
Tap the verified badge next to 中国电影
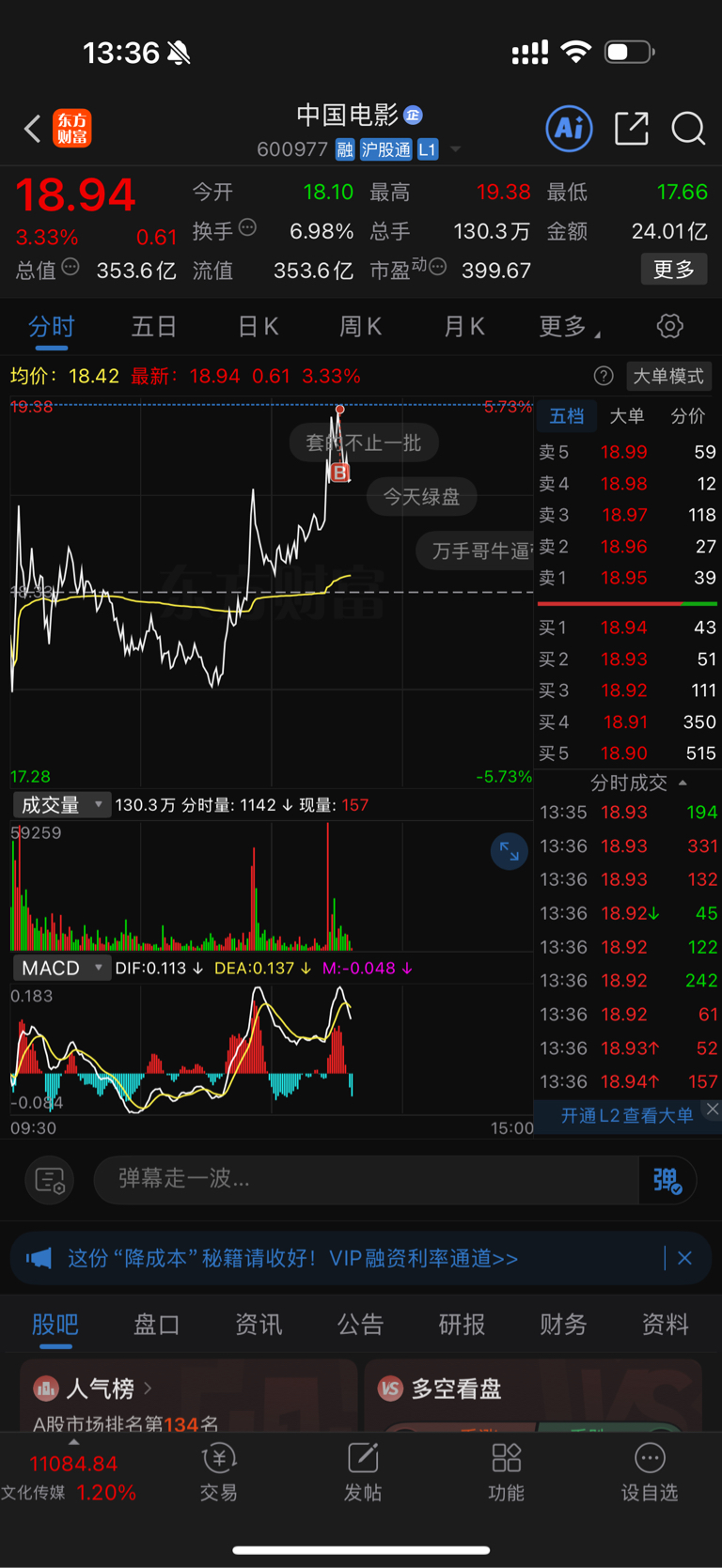[413, 115]
